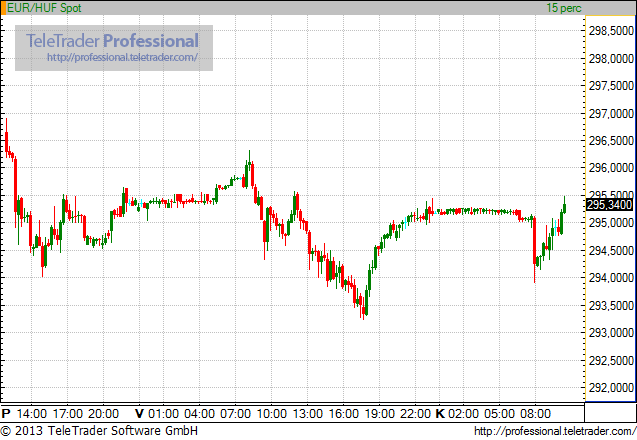
Task: Click the 2013 TeleTrader Software GmbH copyright text
Action: tap(99, 431)
